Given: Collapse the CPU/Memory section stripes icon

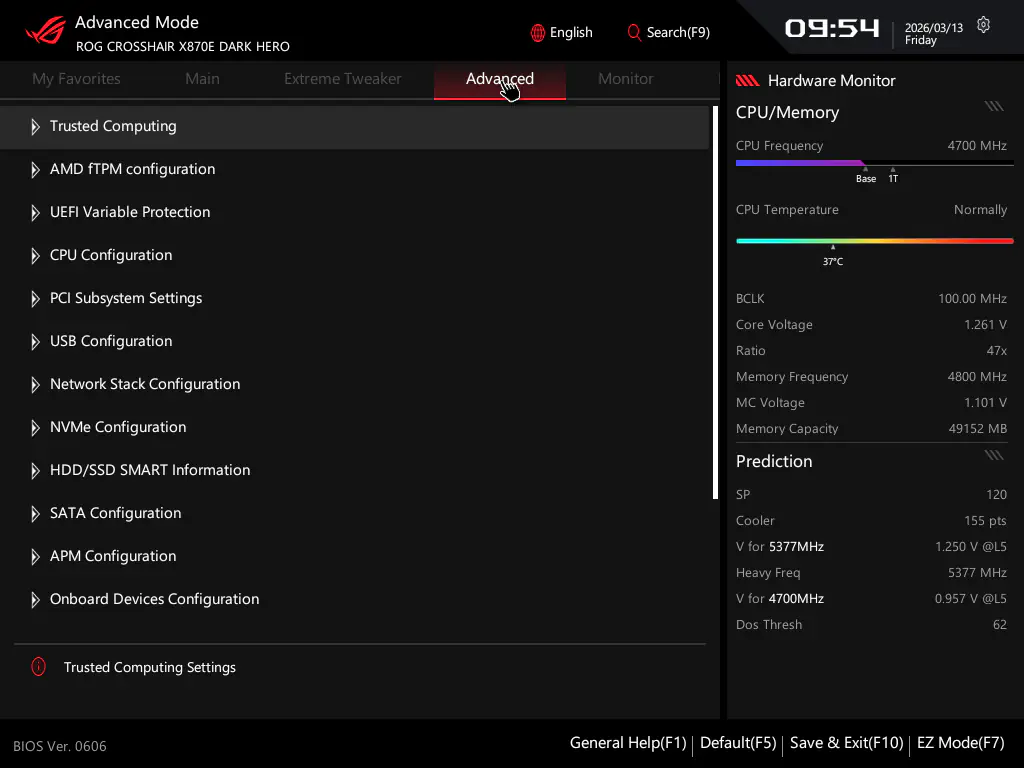Looking at the screenshot, I should click(x=994, y=106).
